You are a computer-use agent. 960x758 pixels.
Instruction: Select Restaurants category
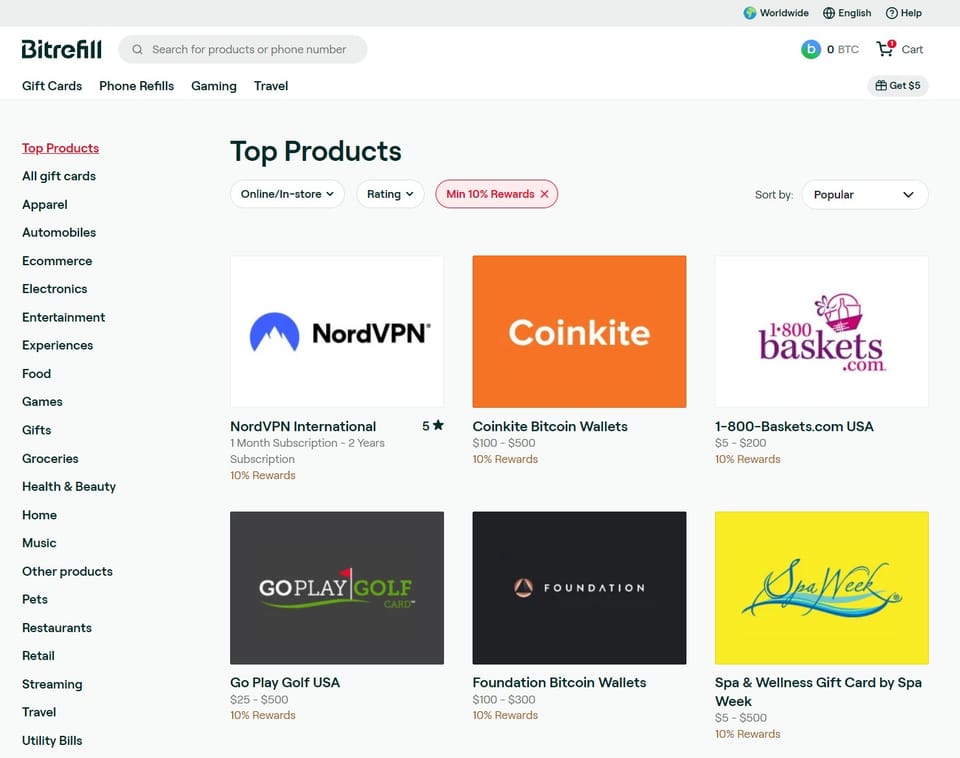pos(57,628)
